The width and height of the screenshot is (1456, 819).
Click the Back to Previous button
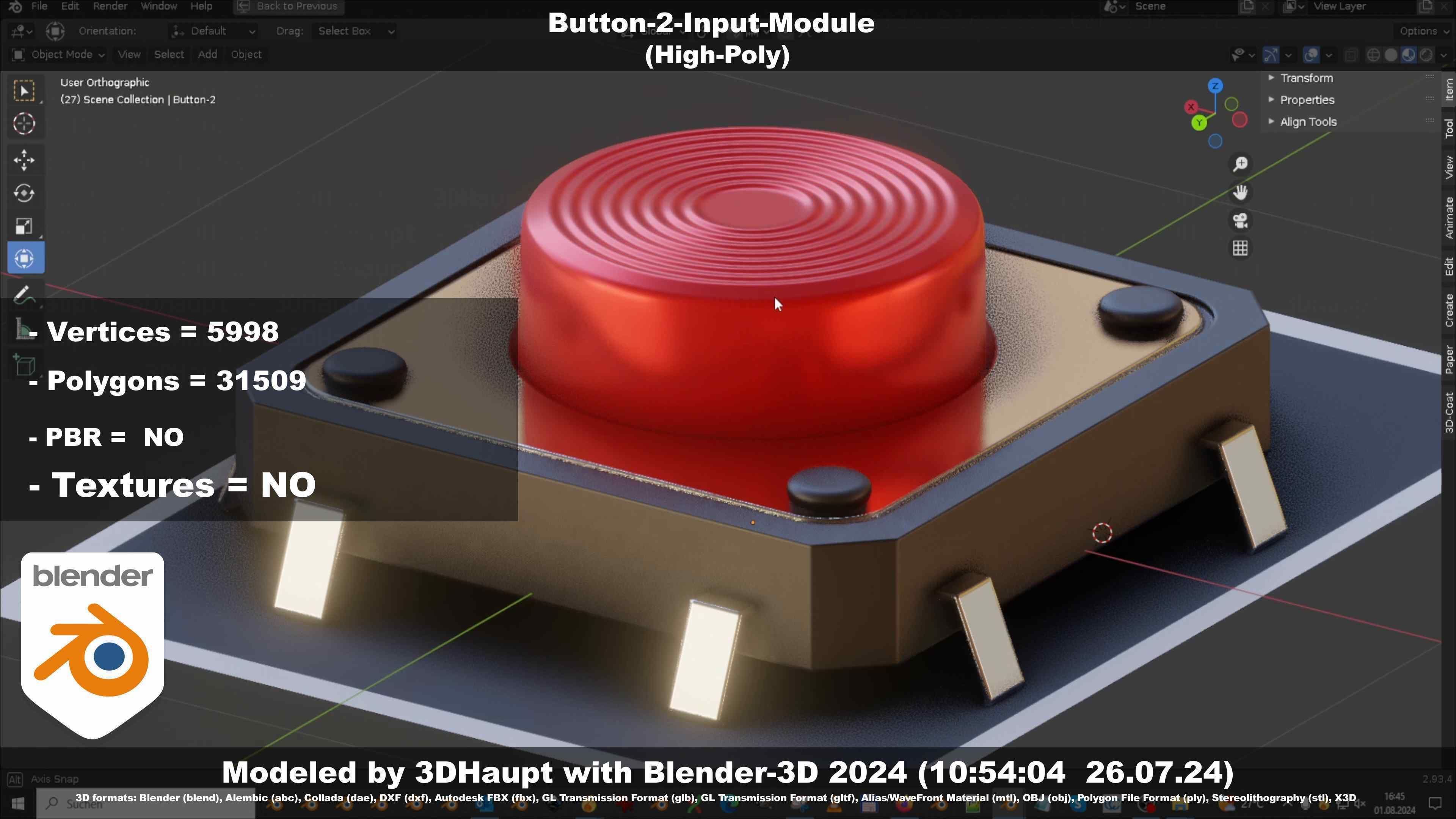(x=288, y=6)
